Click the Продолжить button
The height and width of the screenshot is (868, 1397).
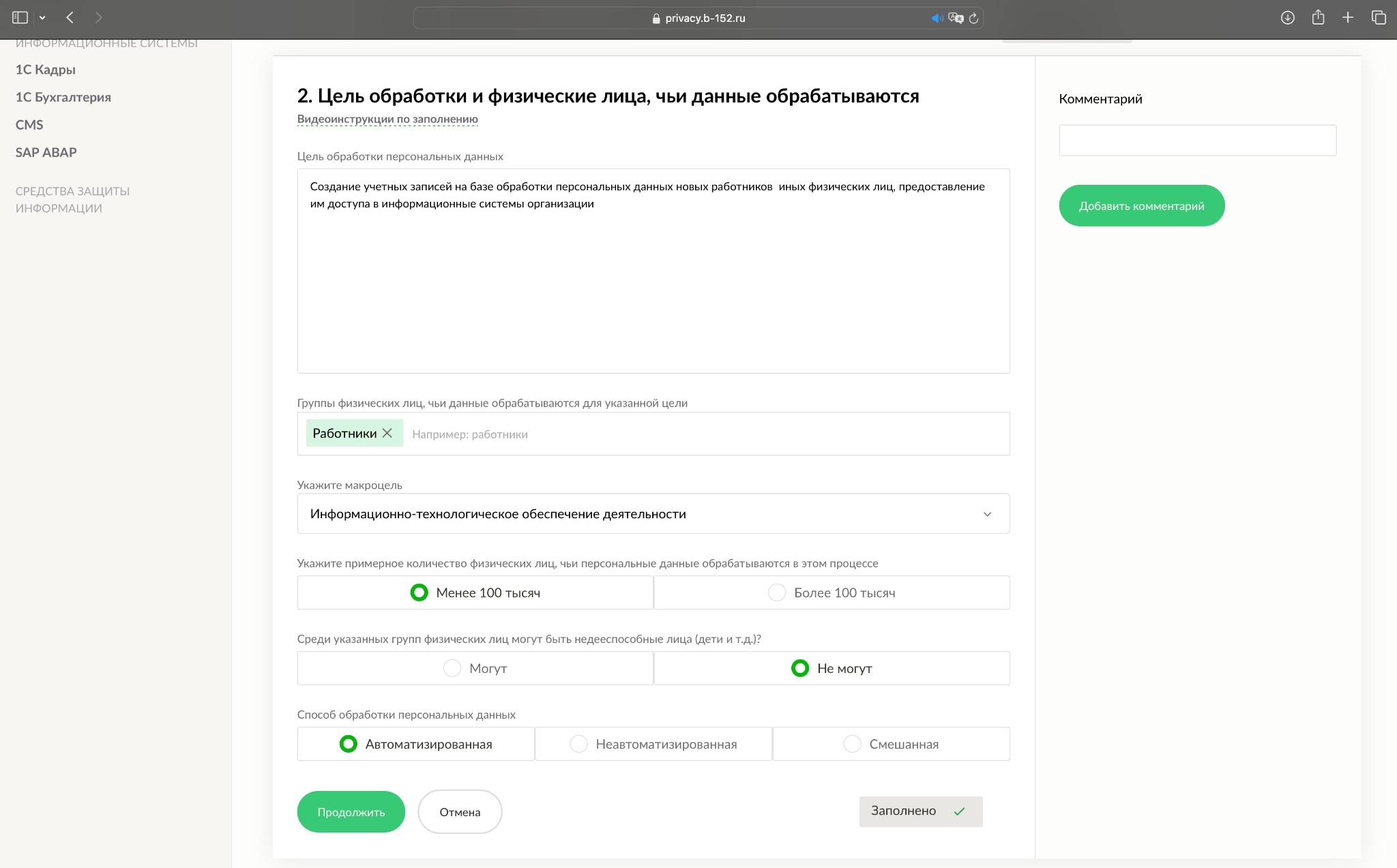[x=351, y=811]
